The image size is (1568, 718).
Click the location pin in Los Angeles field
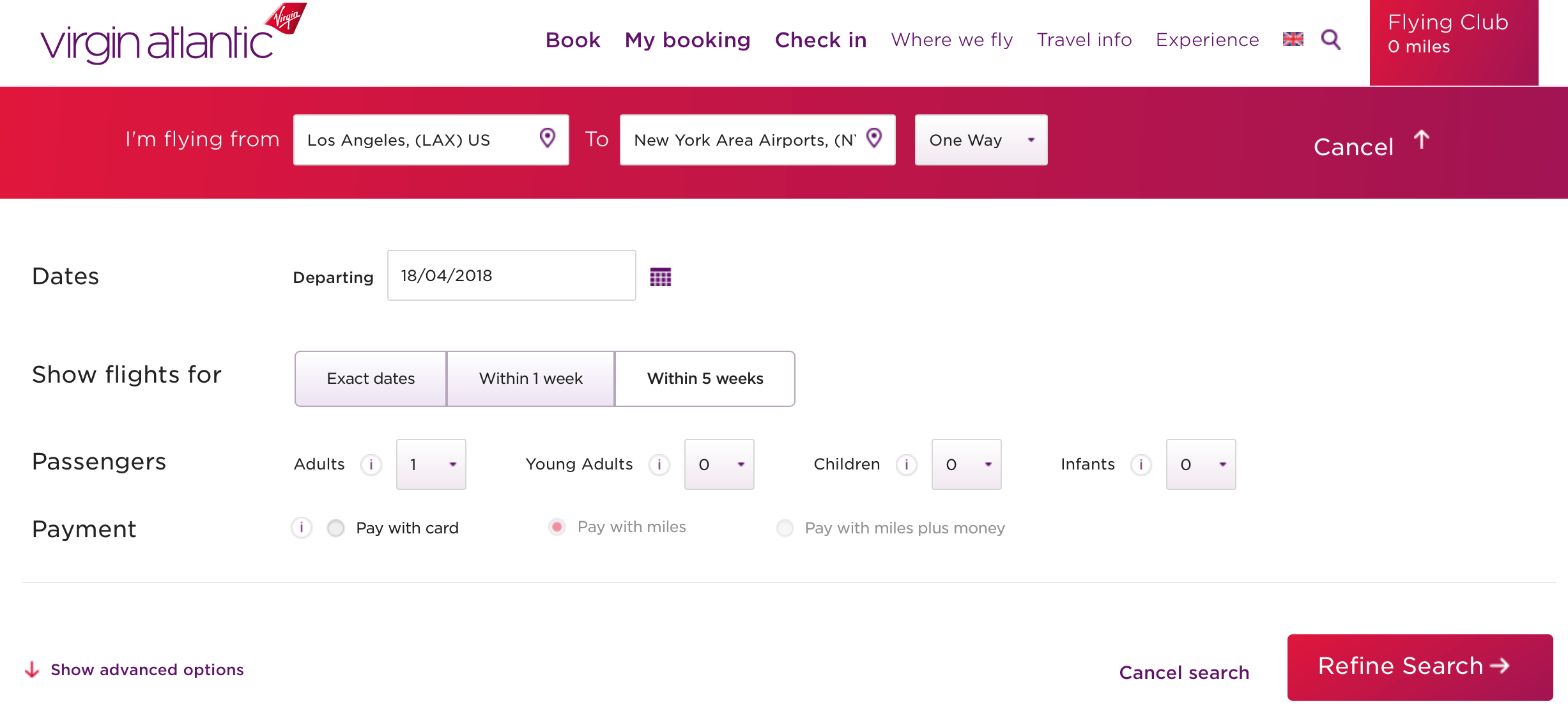[x=547, y=138]
